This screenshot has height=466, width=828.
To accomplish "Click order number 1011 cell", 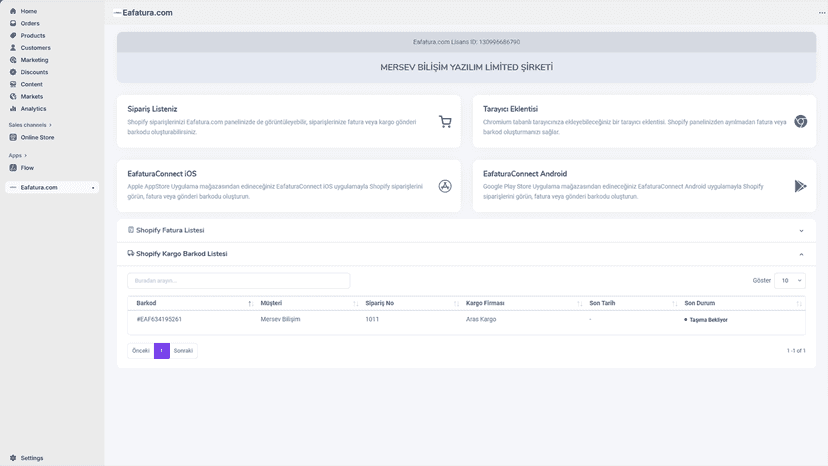I will click(x=372, y=319).
